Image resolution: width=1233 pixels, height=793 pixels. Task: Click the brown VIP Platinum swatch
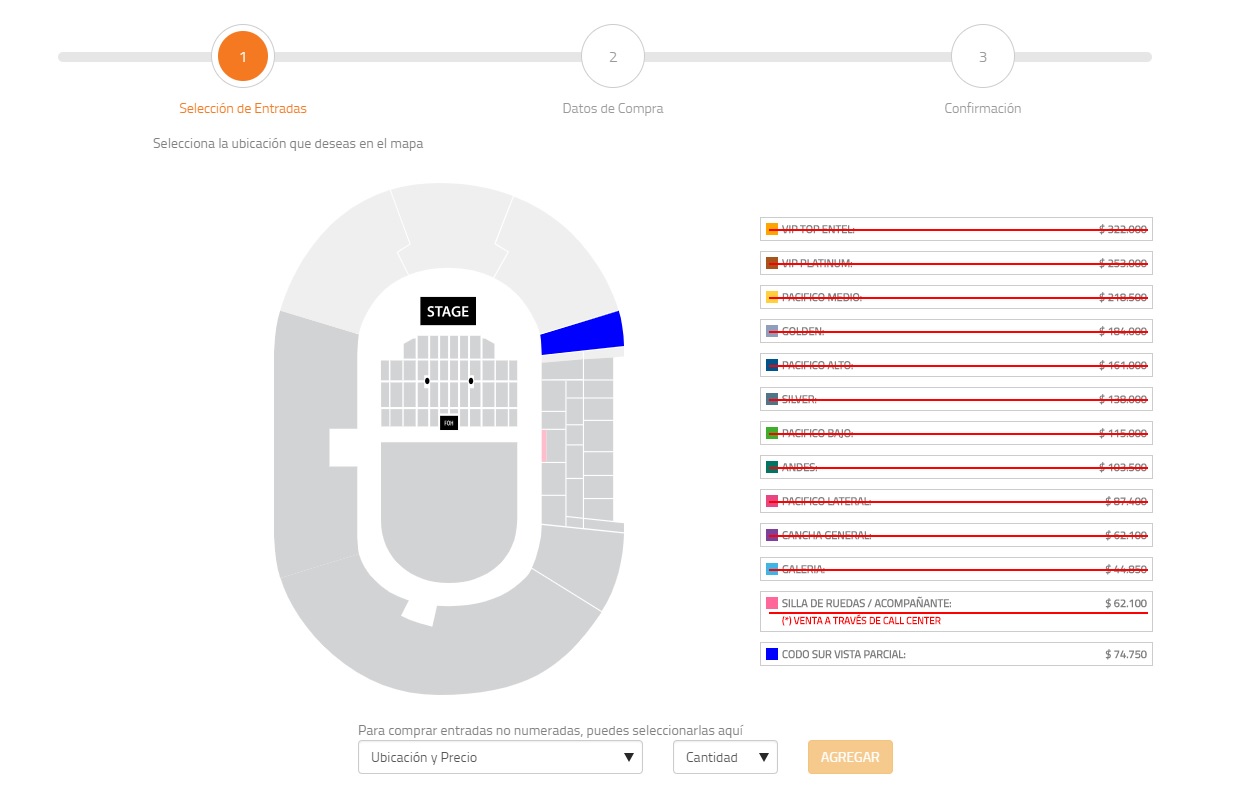click(772, 263)
